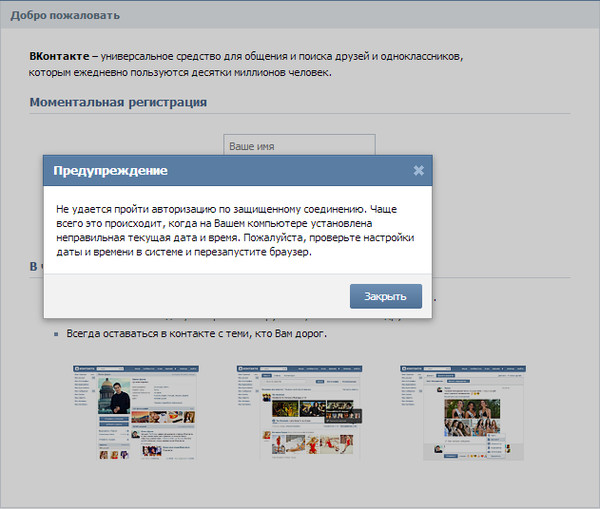Open the profile page screenshot thumbnail
This screenshot has height=509, width=600.
click(x=136, y=412)
